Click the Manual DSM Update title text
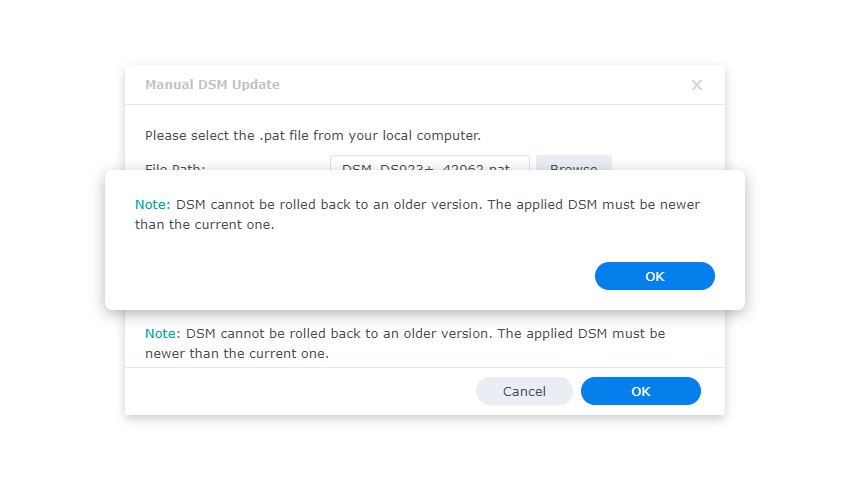This screenshot has width=842, height=500. click(212, 85)
